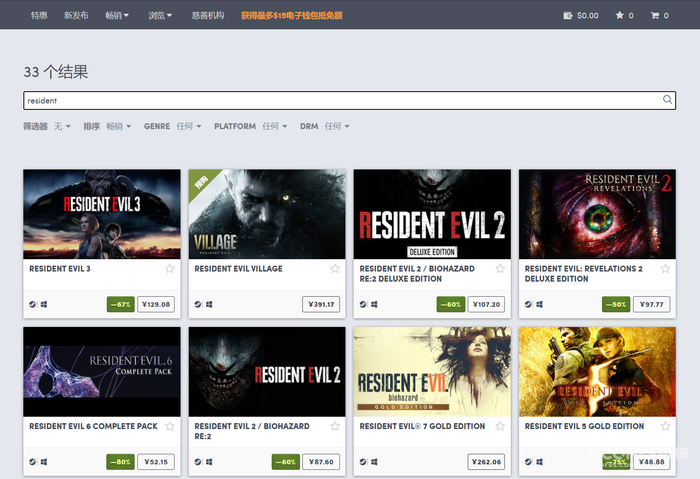Viewport: 700px width, 479px height.
Task: Open the wallet balance $0.00
Action: tap(581, 16)
